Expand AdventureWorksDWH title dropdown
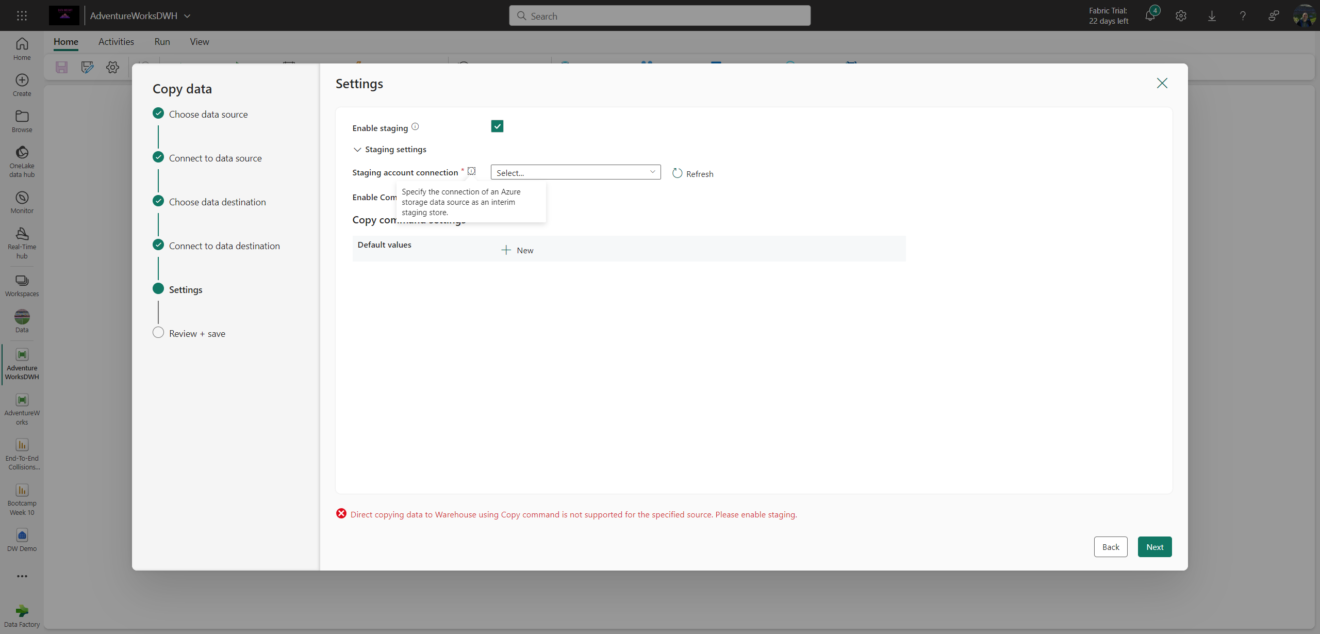Image resolution: width=1320 pixels, height=634 pixels. [x=187, y=16]
